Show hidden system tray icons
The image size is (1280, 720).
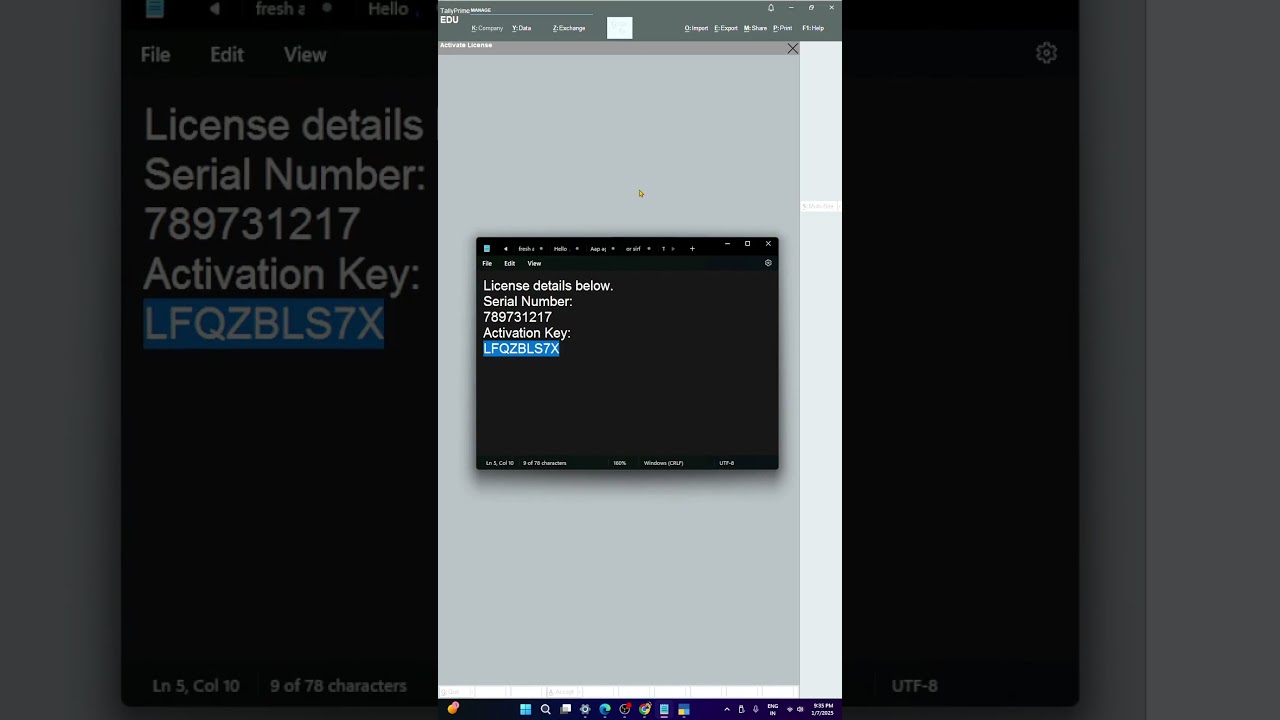[x=727, y=709]
